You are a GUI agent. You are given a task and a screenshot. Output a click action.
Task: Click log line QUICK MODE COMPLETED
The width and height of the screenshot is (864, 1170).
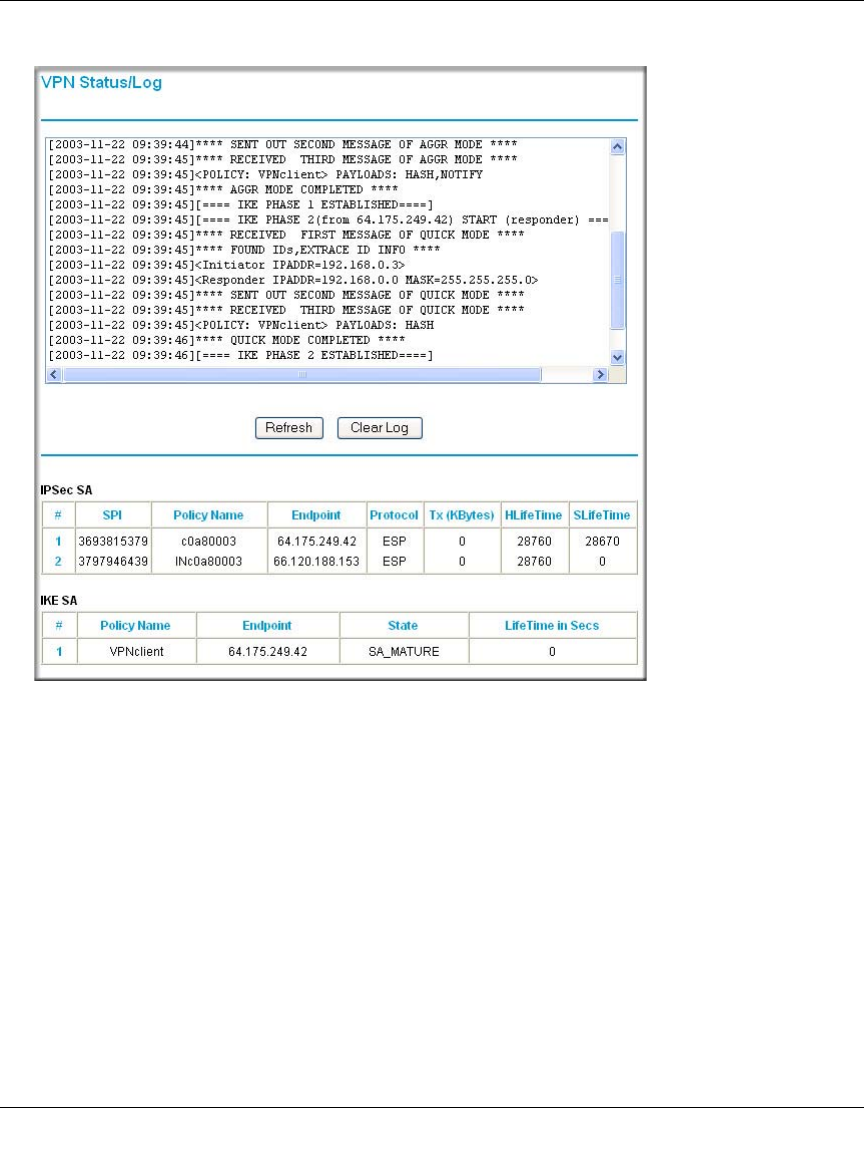[x=227, y=340]
